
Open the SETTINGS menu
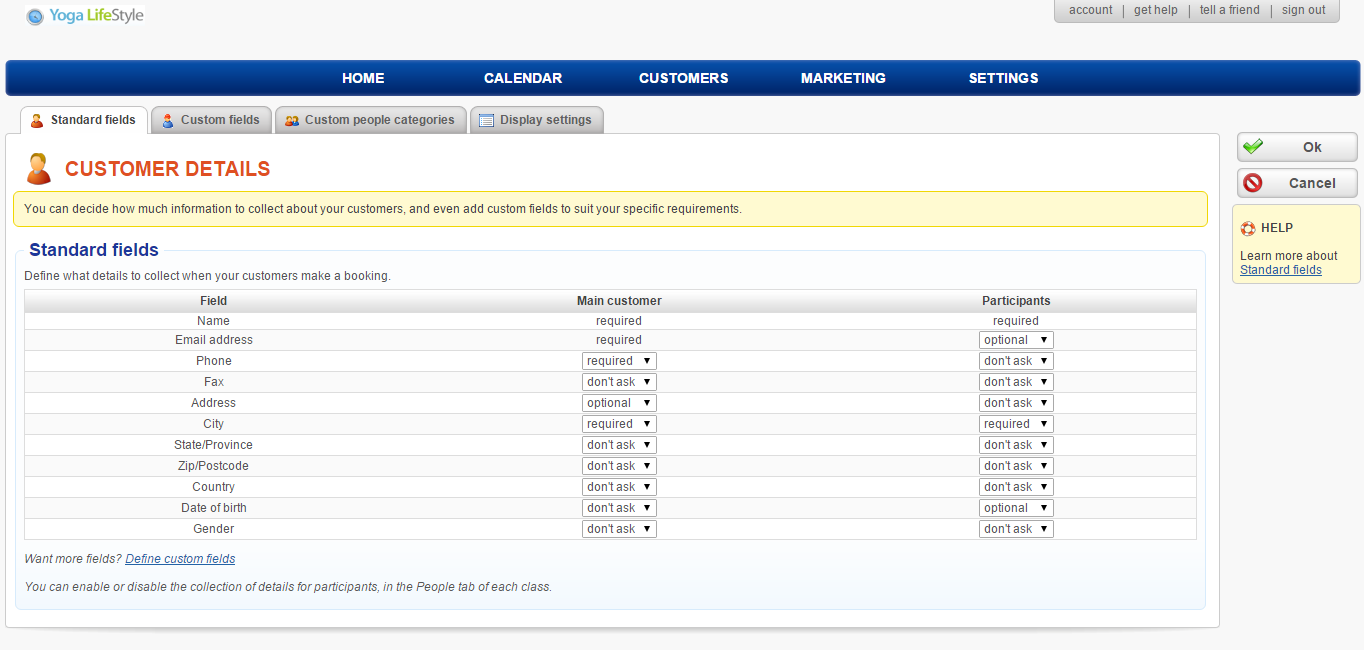pos(1003,78)
